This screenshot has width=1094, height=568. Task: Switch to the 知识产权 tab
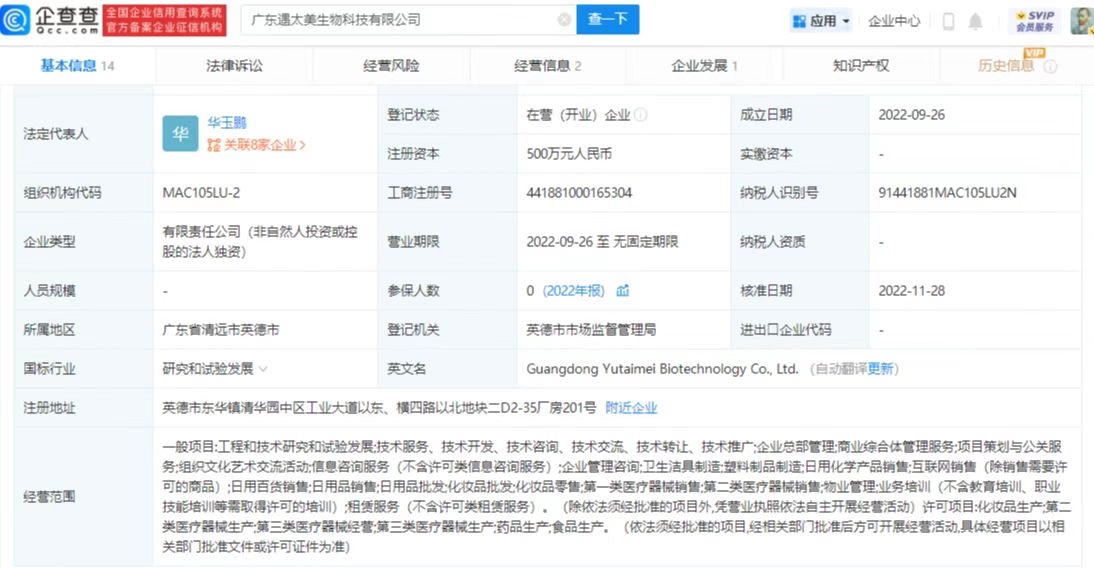click(860, 66)
